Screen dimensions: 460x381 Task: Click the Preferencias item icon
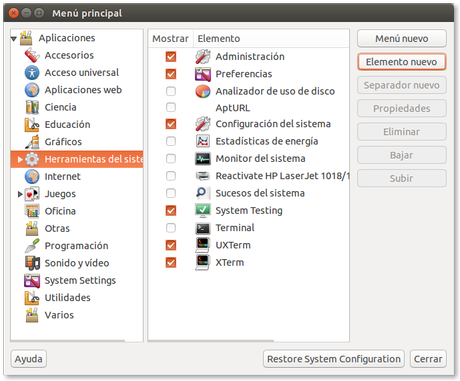pos(203,74)
